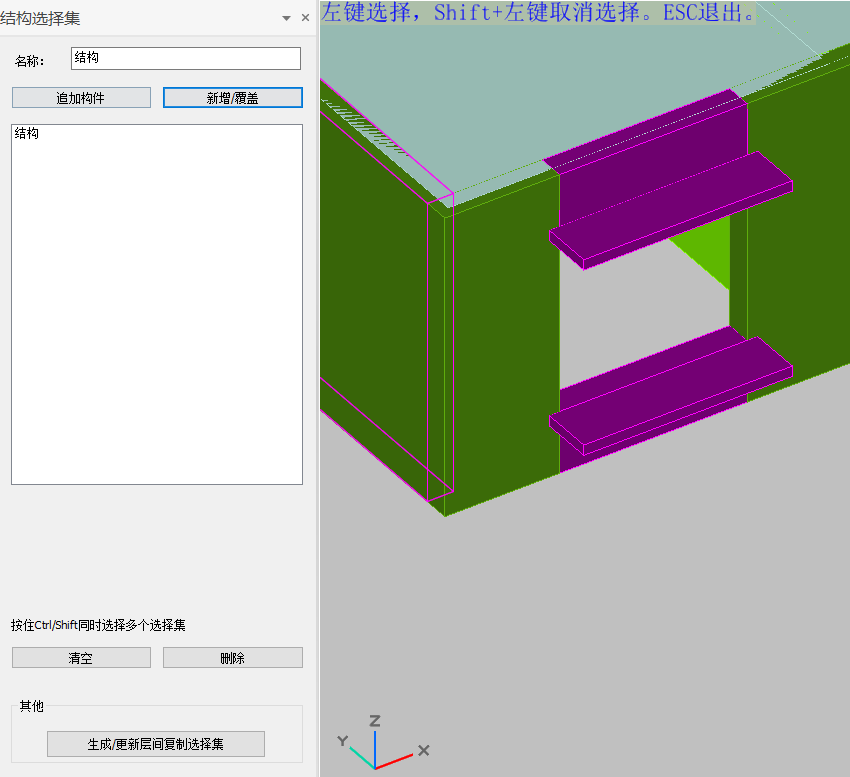The width and height of the screenshot is (850, 777).
Task: Click the 新增/覆盖 button
Action: [232, 98]
